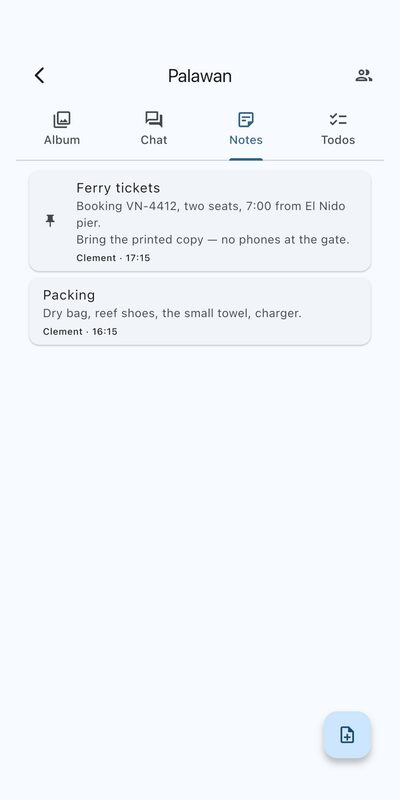Switch to the Chat tab label
Screen dimensions: 400x800
[154, 140]
